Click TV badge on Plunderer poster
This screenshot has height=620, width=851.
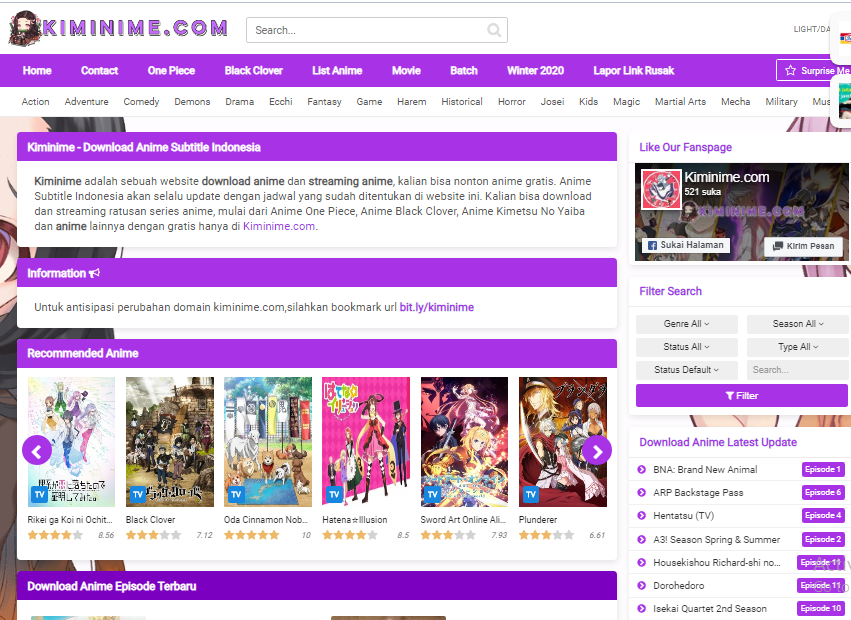tap(531, 495)
